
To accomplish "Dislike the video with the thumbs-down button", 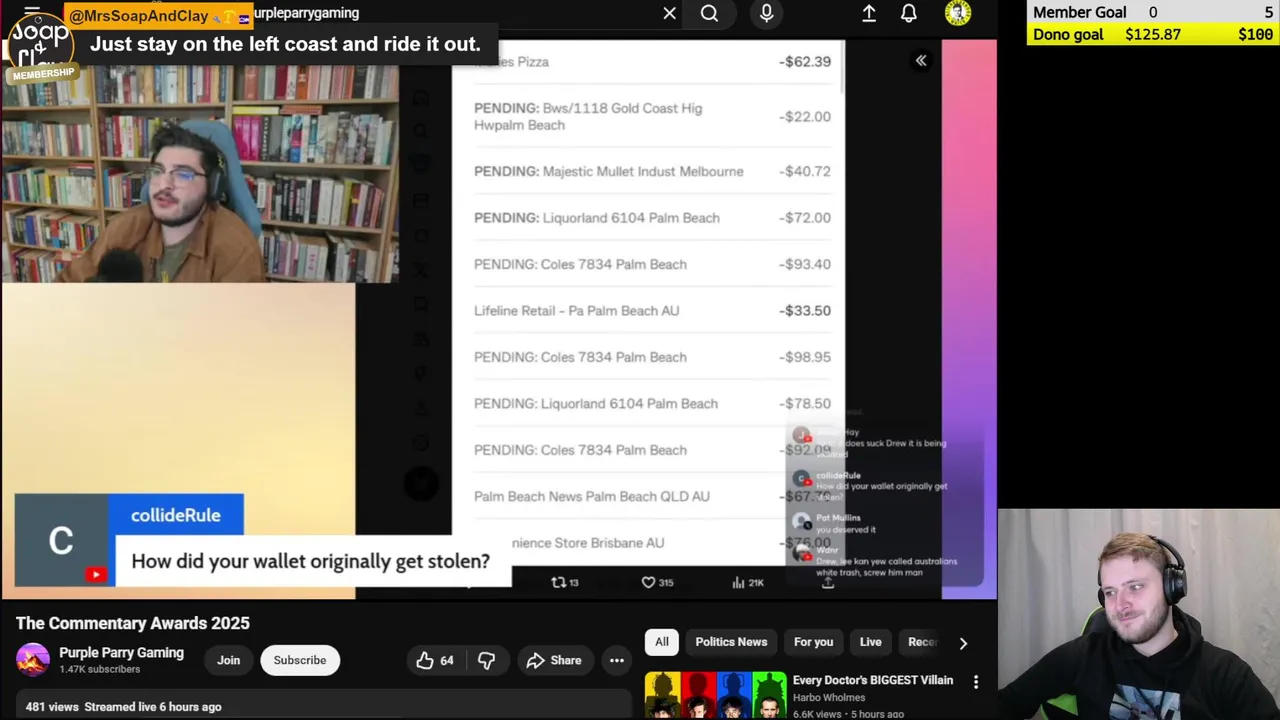I will coord(486,660).
